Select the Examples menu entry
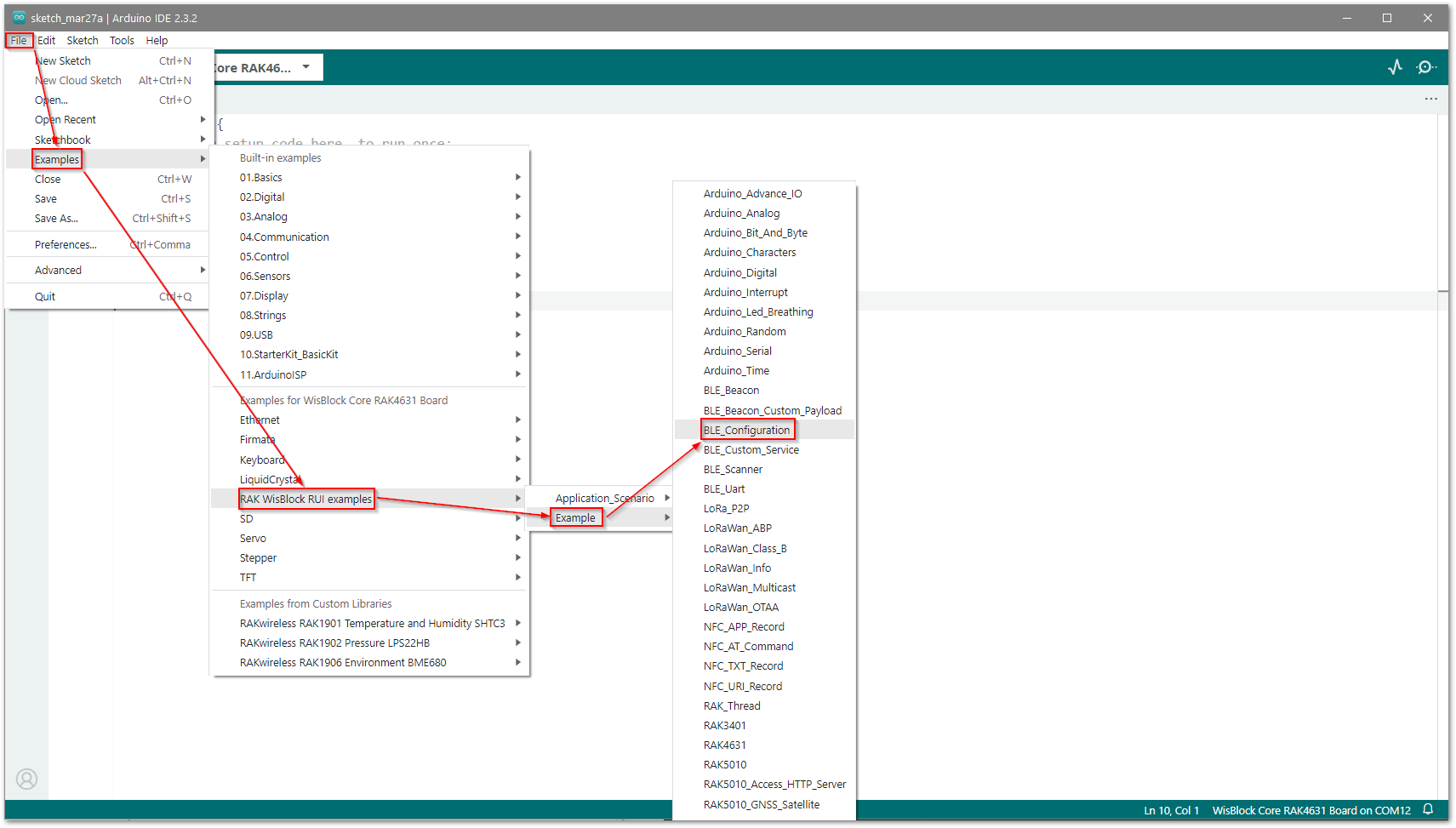Image resolution: width=1456 pixels, height=828 pixels. (106, 159)
